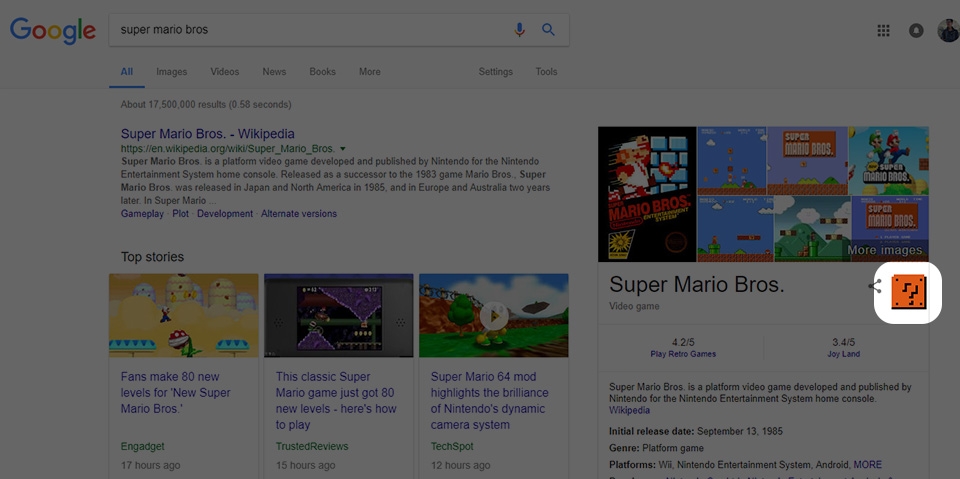The width and height of the screenshot is (960, 479).
Task: Click the magnifying glass search button
Action: [x=548, y=29]
